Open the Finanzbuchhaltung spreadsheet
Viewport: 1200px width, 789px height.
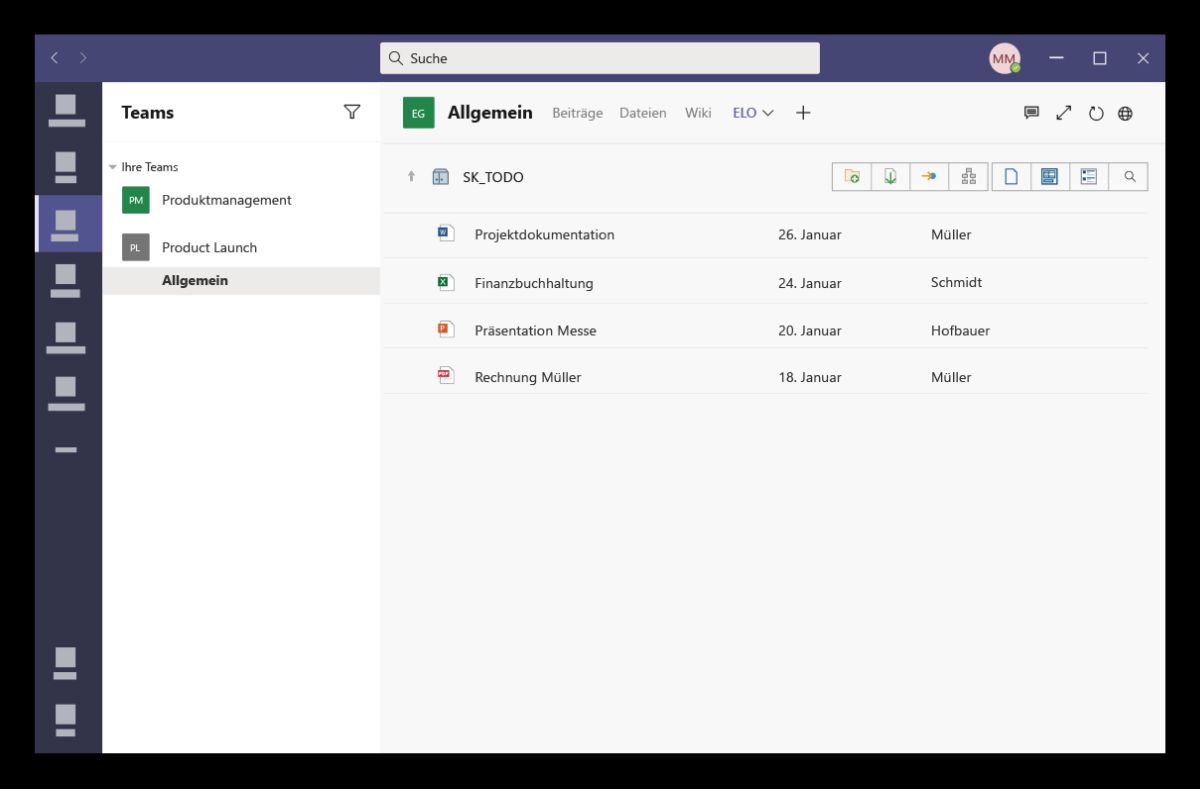534,283
